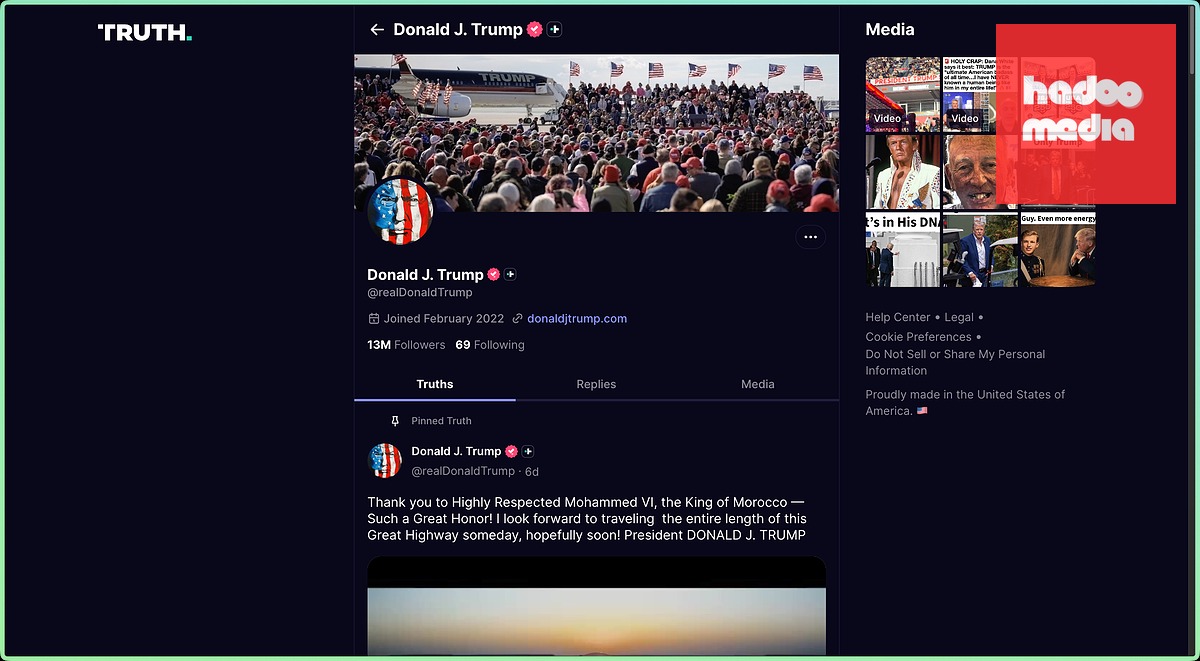The height and width of the screenshot is (661, 1200).
Task: Open Do Not Sell or Share link
Action: coord(955,362)
